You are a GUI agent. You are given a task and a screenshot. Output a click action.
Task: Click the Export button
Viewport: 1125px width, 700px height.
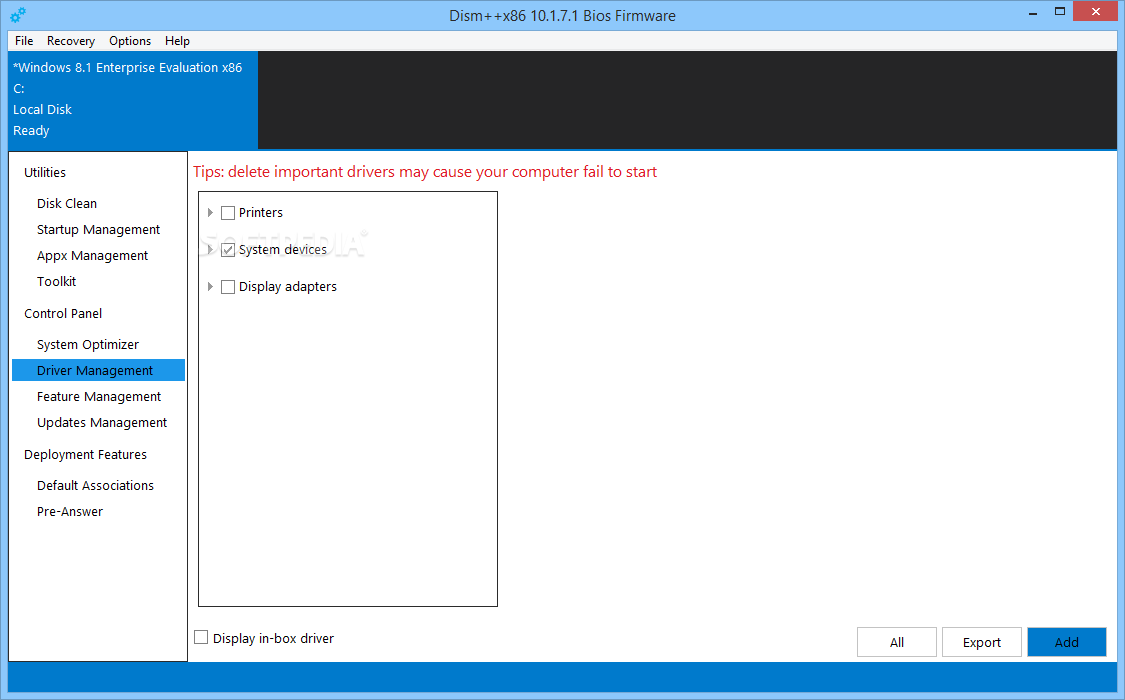coord(982,642)
